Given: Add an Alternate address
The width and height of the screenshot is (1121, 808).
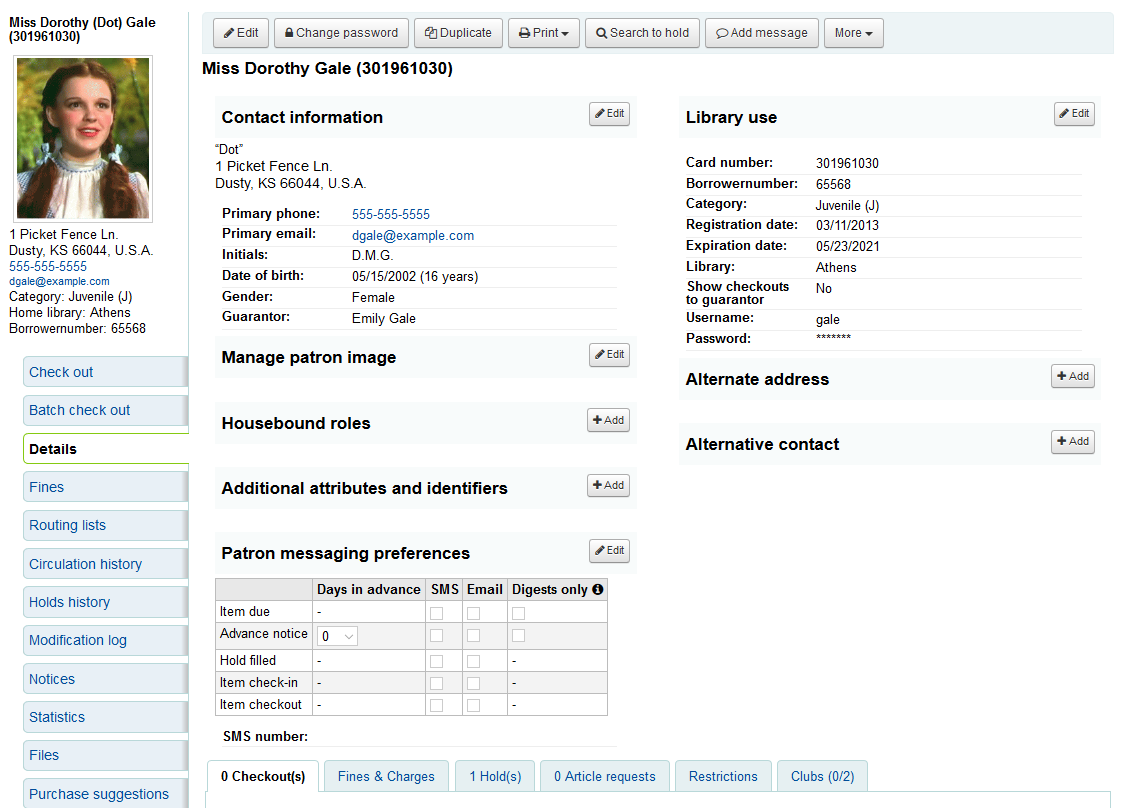Looking at the screenshot, I should [x=1072, y=377].
